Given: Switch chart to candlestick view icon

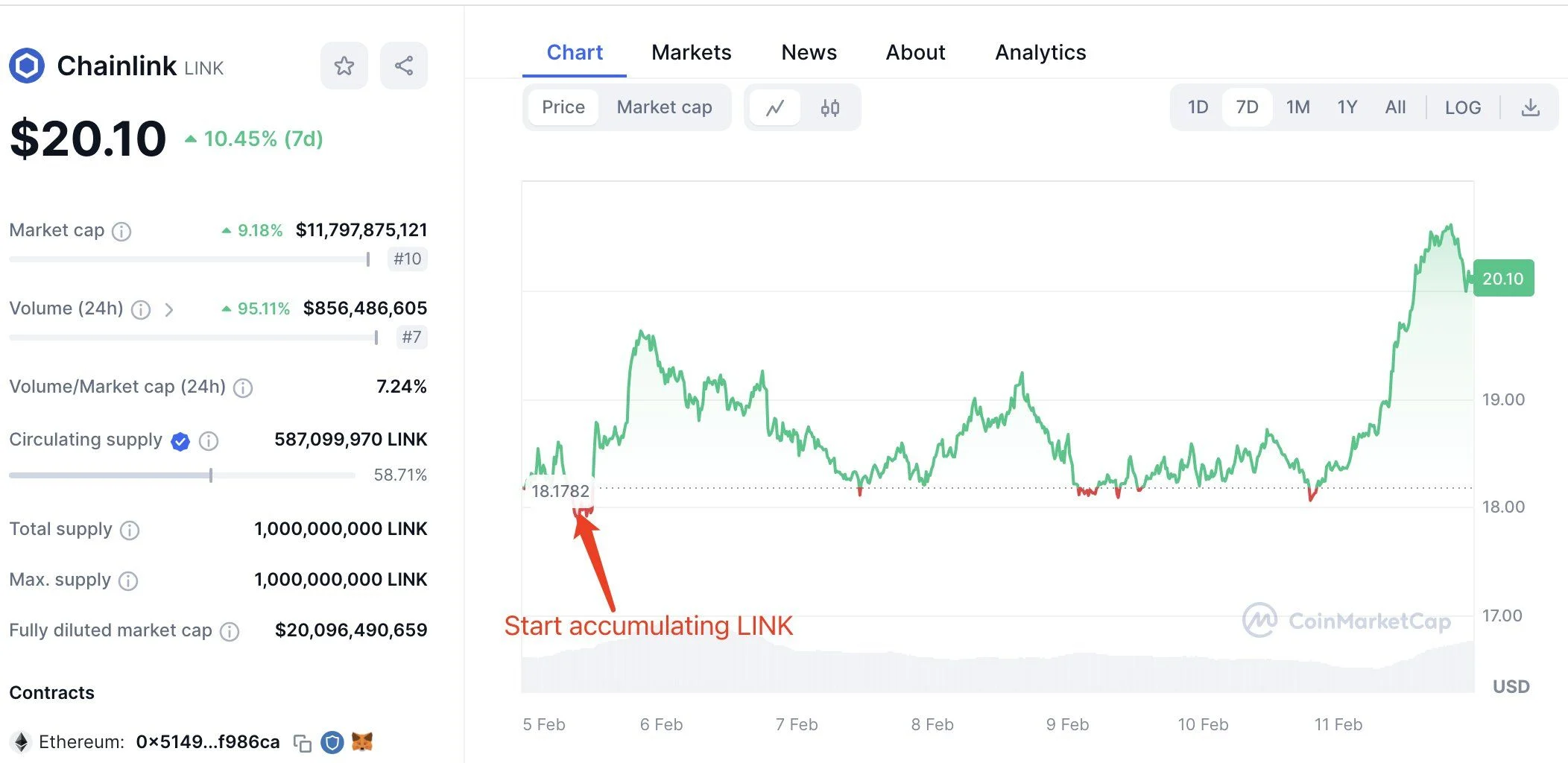Looking at the screenshot, I should coord(829,107).
